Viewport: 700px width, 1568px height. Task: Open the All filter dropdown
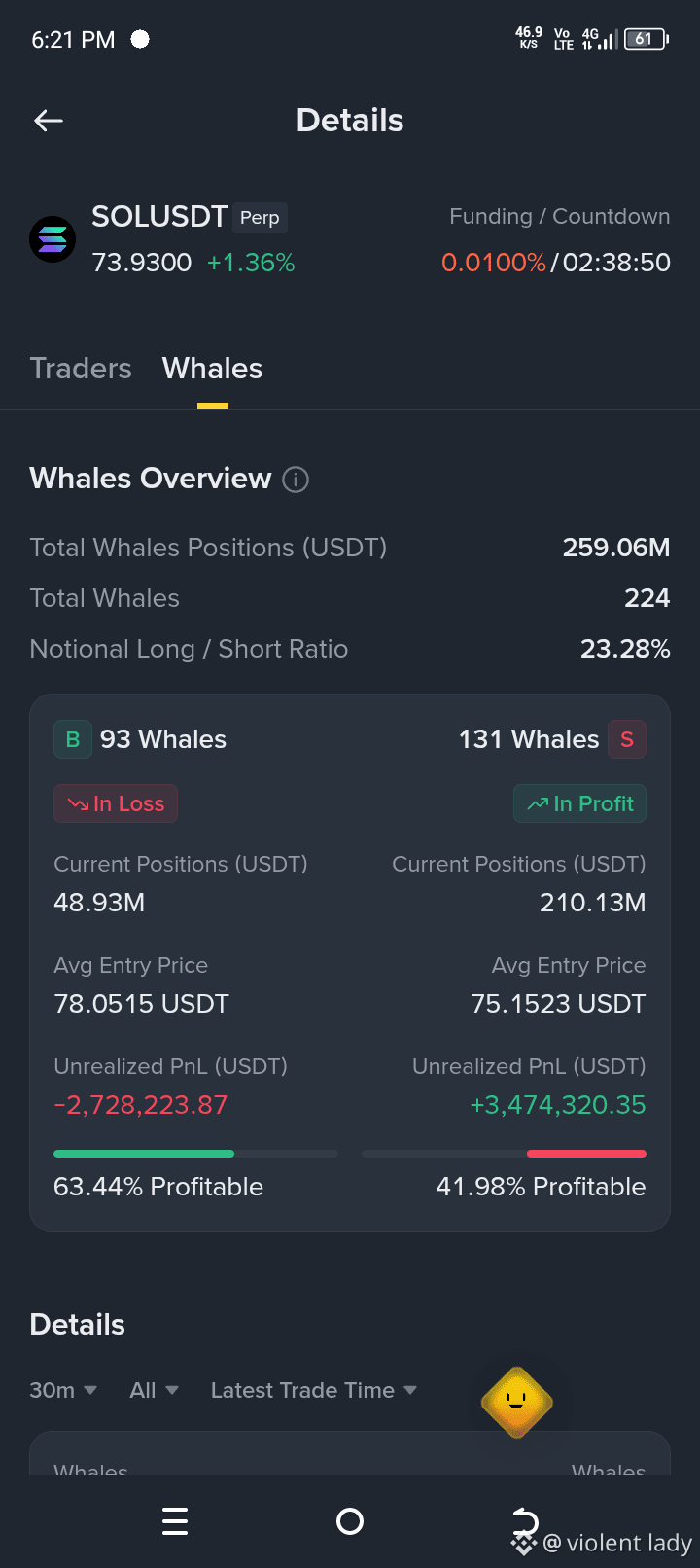pyautogui.click(x=155, y=1390)
